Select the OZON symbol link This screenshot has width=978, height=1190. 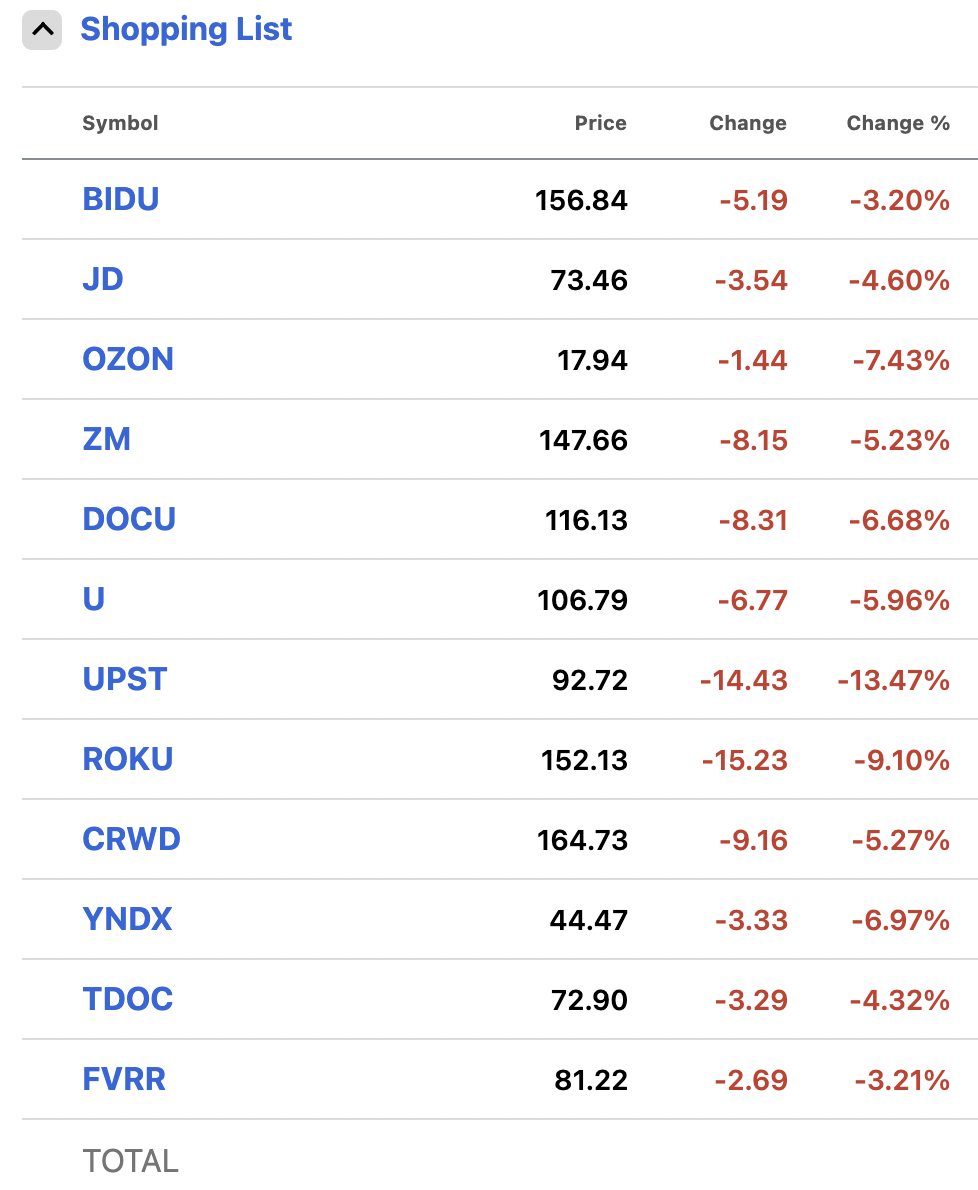[127, 359]
